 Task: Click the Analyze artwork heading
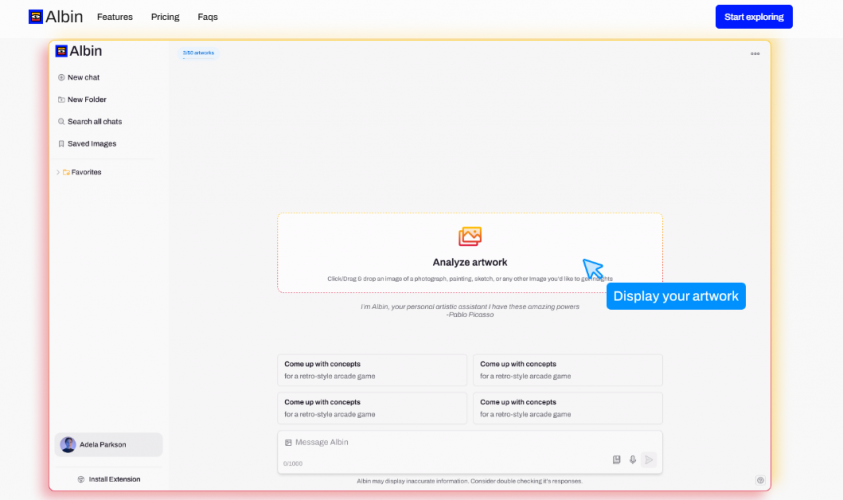[x=470, y=262]
